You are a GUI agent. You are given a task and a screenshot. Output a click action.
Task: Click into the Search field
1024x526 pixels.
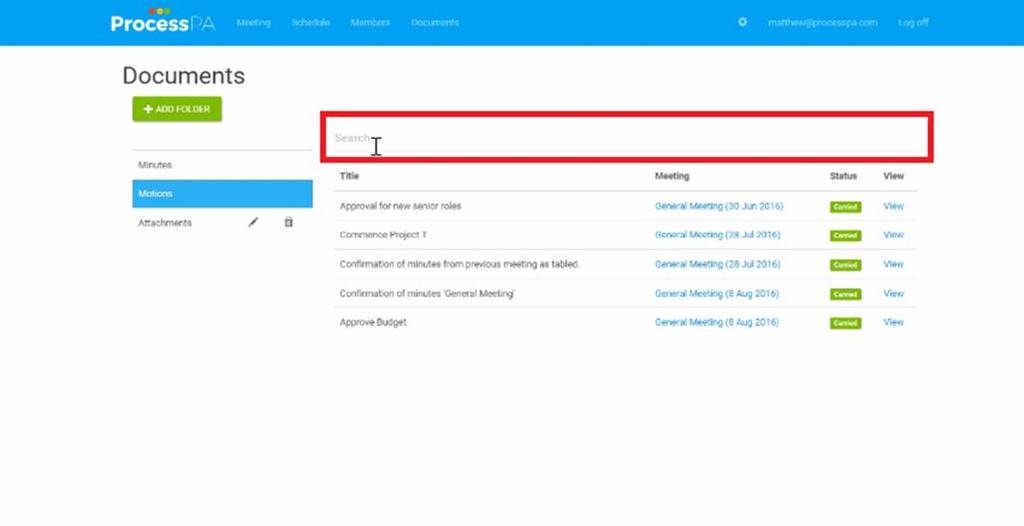point(626,138)
